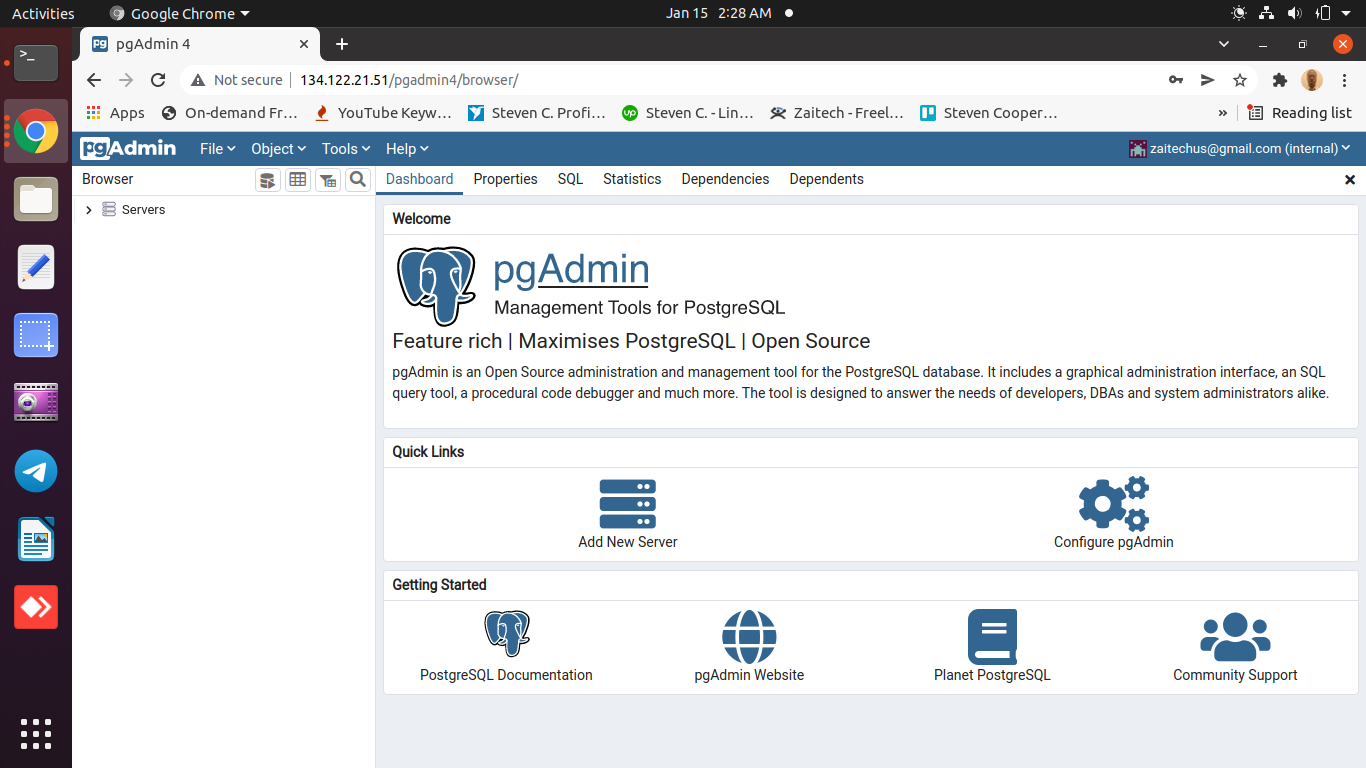
Task: Bookmark this page with the star icon
Action: [x=1240, y=80]
